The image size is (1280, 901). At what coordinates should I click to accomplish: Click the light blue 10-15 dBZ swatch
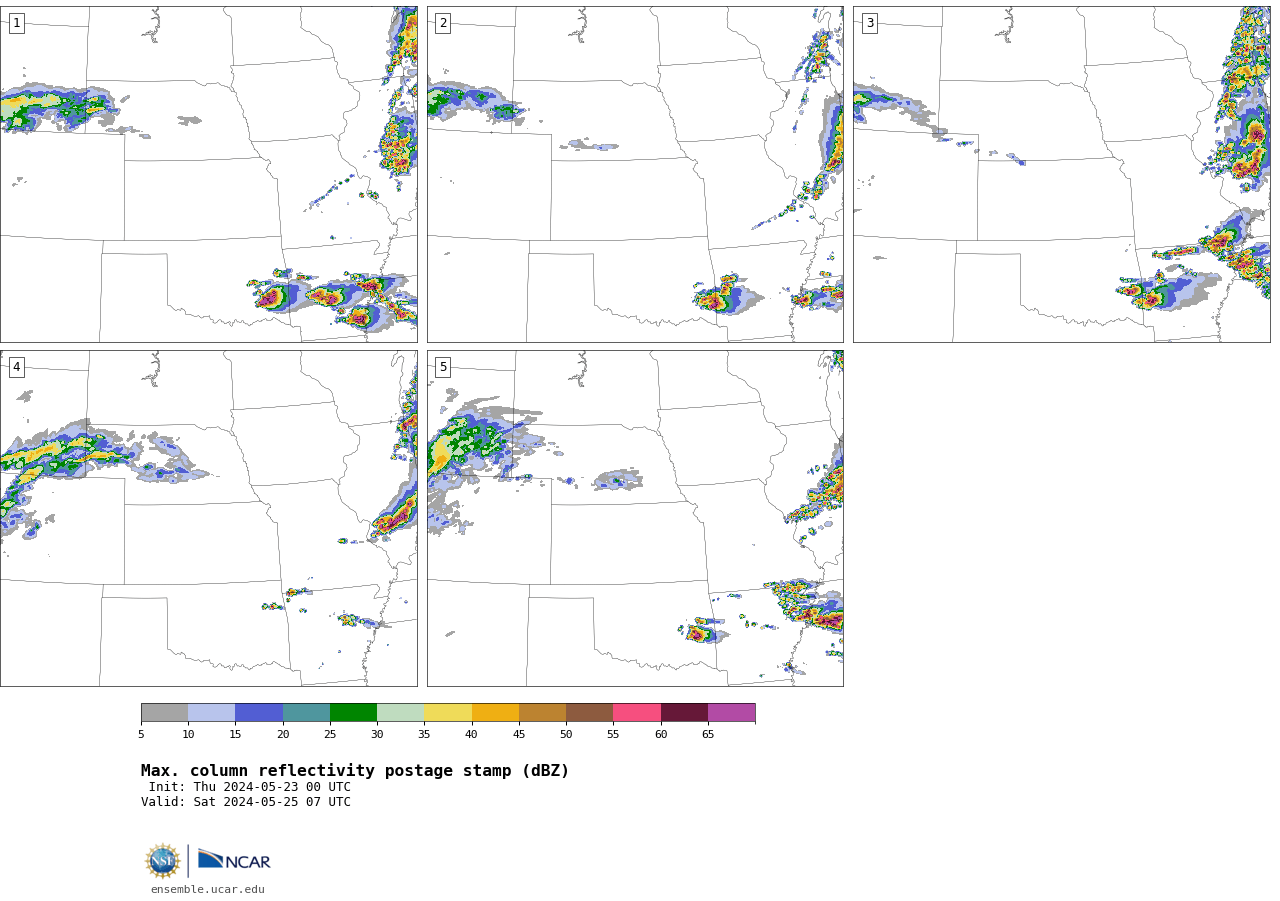click(x=211, y=712)
